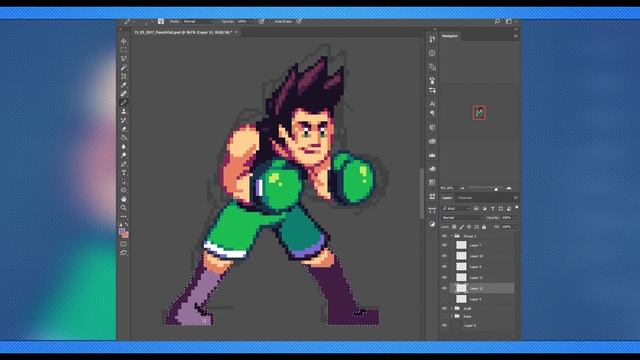This screenshot has width=640, height=360.
Task: Hide the draft folder eye icon
Action: (x=444, y=309)
